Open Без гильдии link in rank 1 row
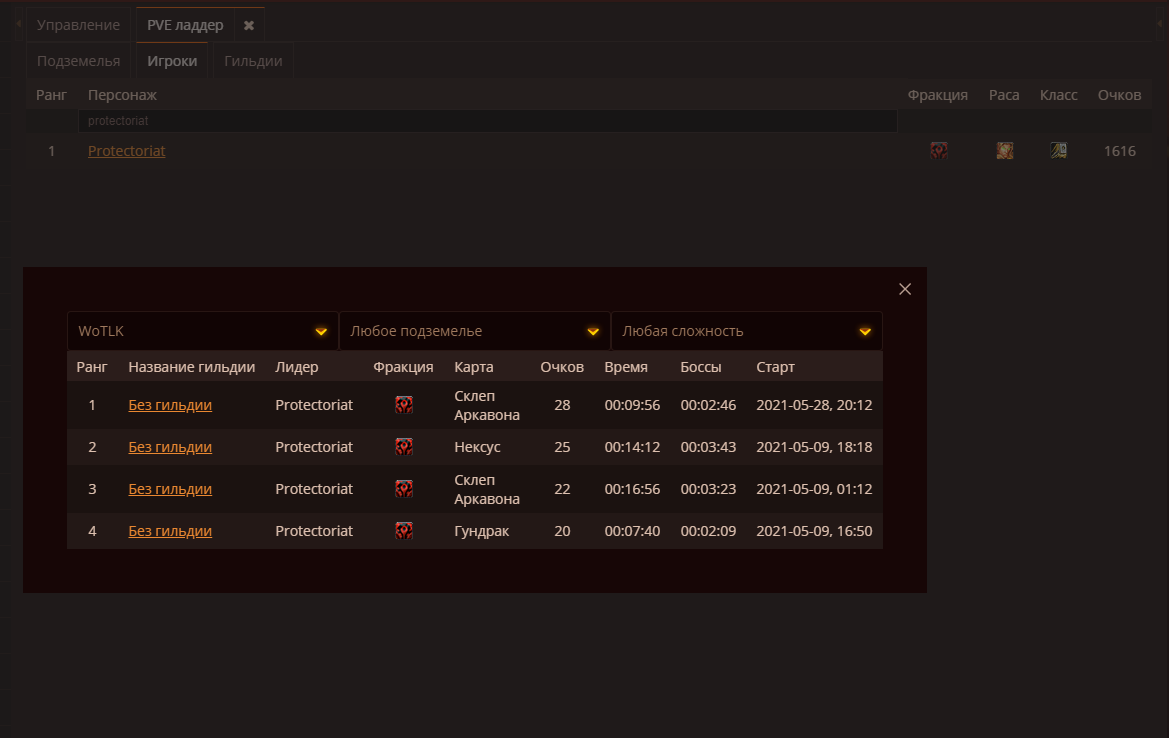 tap(170, 405)
